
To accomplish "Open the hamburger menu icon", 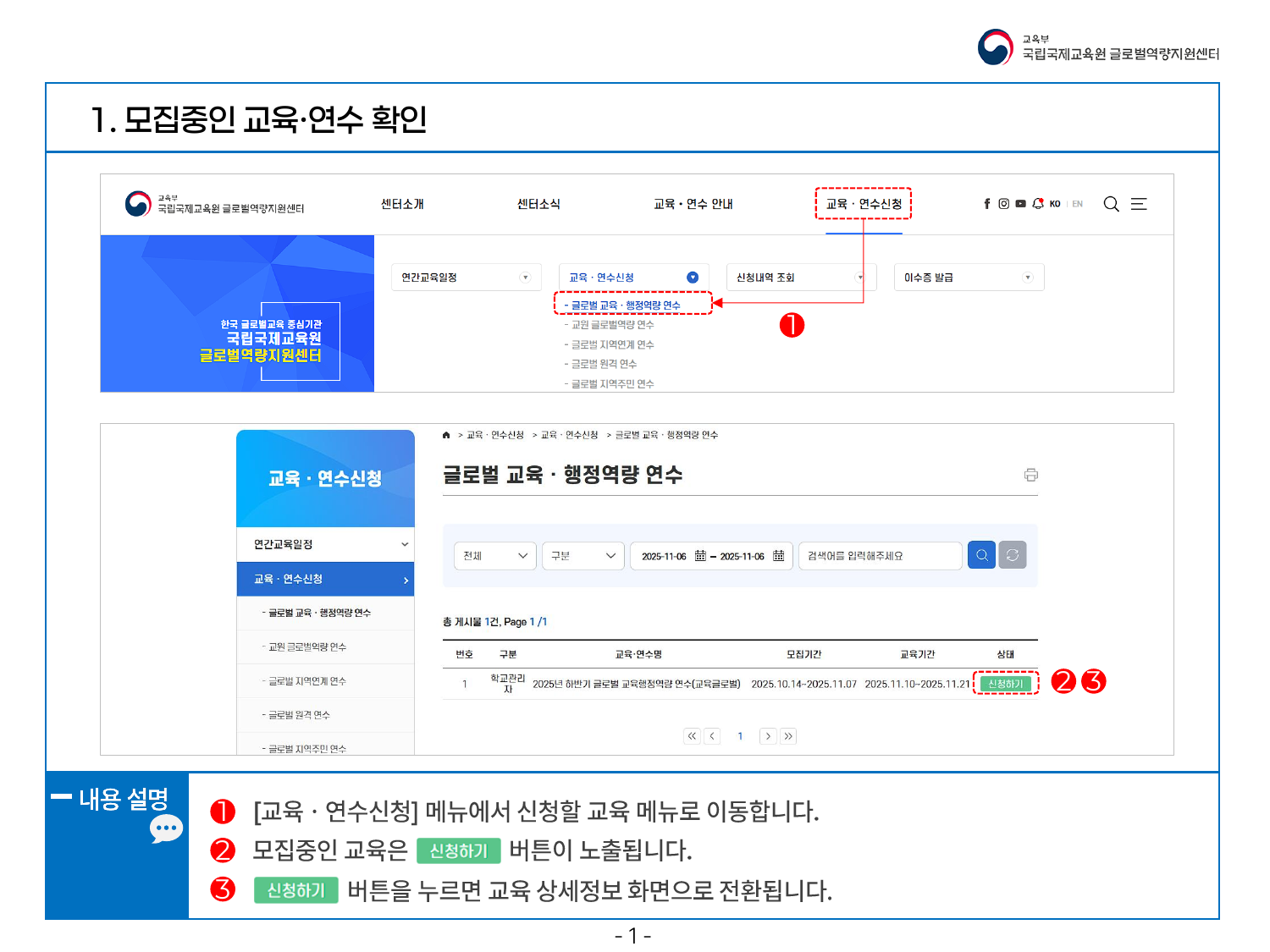I will coord(1139,204).
